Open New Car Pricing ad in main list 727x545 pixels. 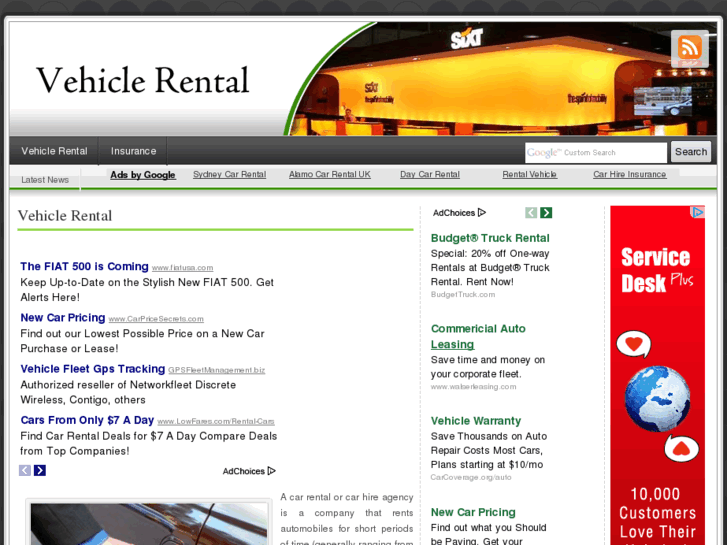click(x=63, y=318)
